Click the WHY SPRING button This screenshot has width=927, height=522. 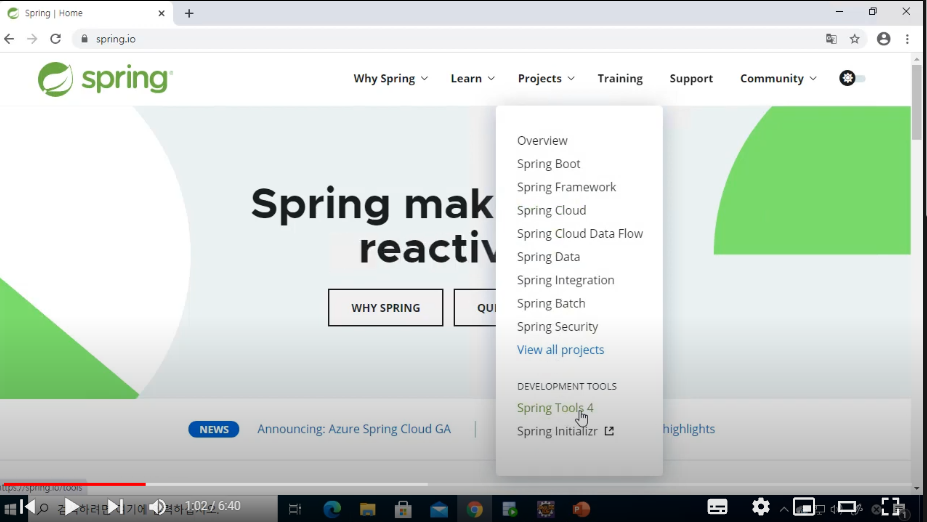point(385,307)
